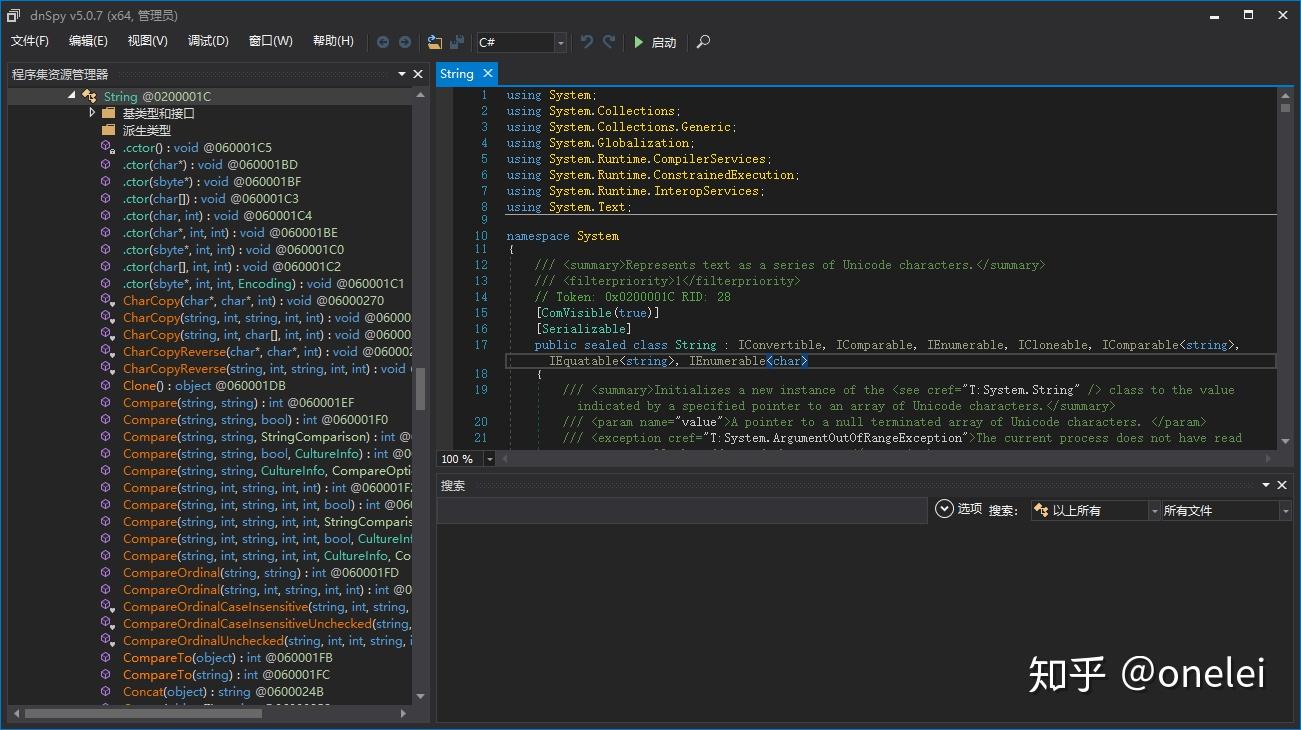This screenshot has width=1301, height=730.
Task: Click the navigate forward arrow icon
Action: coord(405,42)
